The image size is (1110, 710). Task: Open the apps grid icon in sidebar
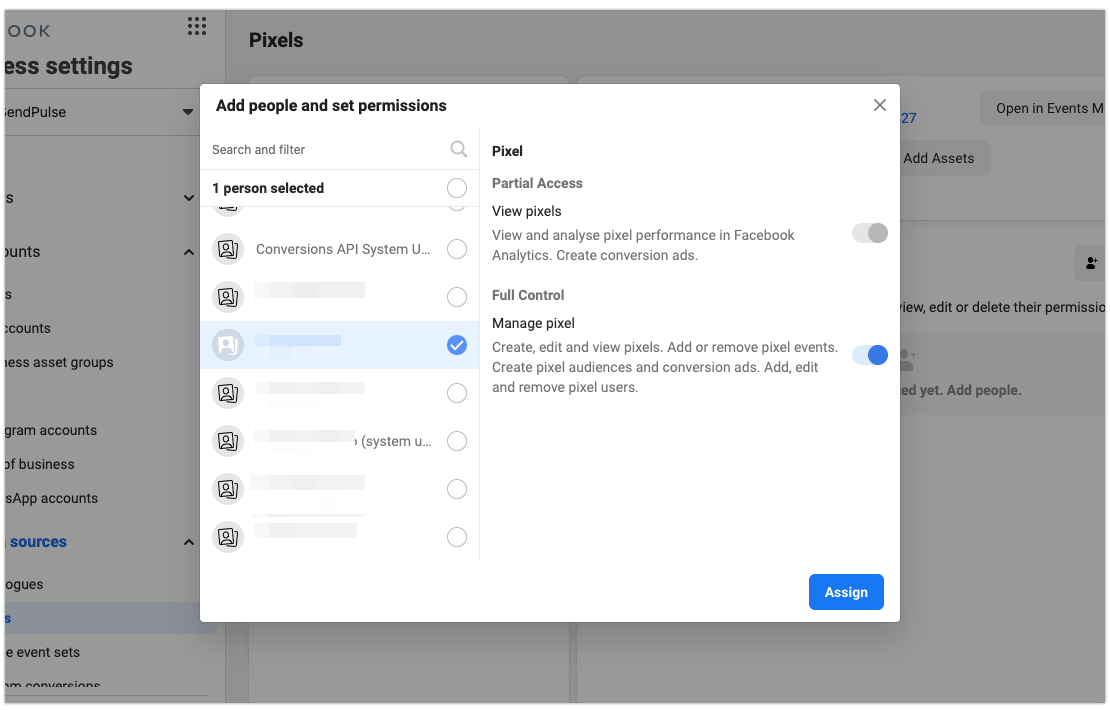[x=197, y=27]
